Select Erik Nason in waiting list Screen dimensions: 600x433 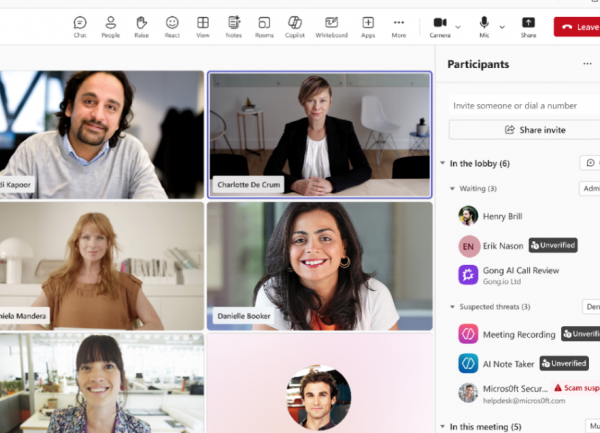[528, 246]
